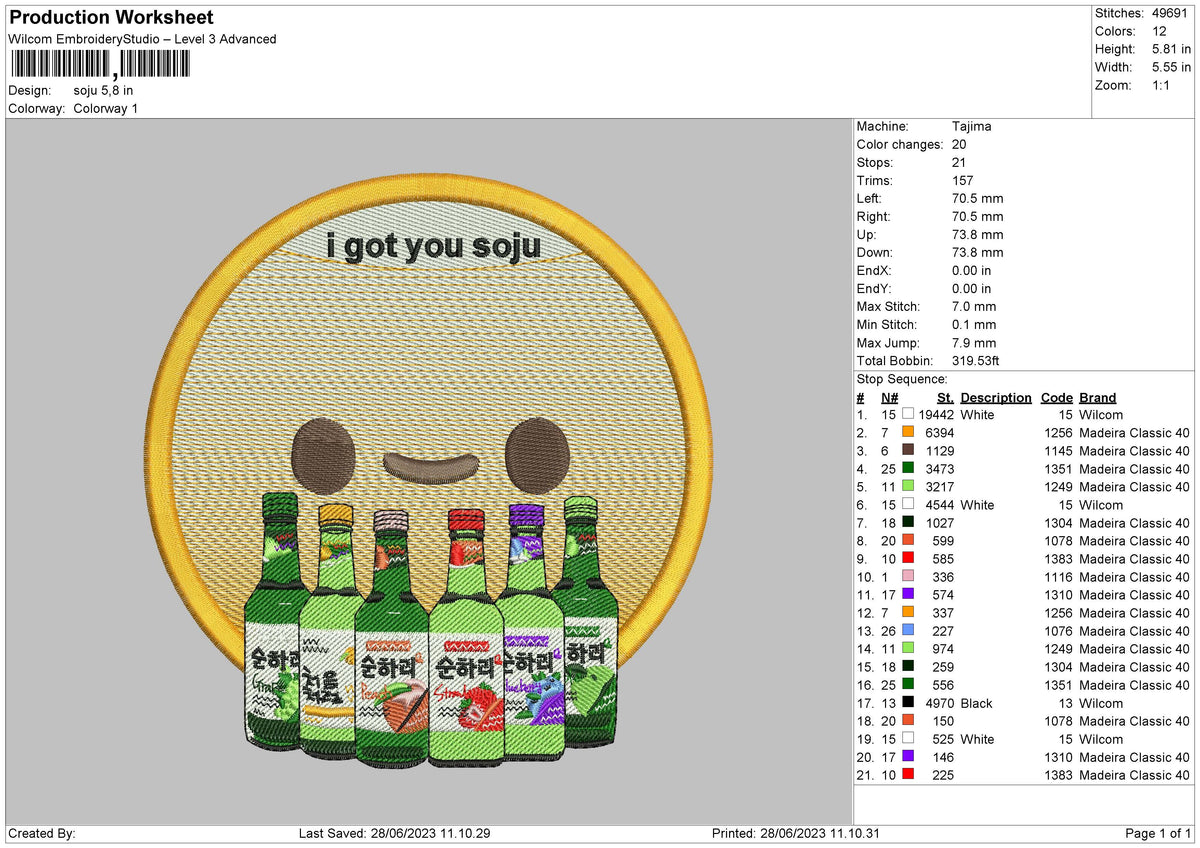1200x848 pixels.
Task: Select the orange swatch in stop 2
Action: pyautogui.click(x=908, y=432)
